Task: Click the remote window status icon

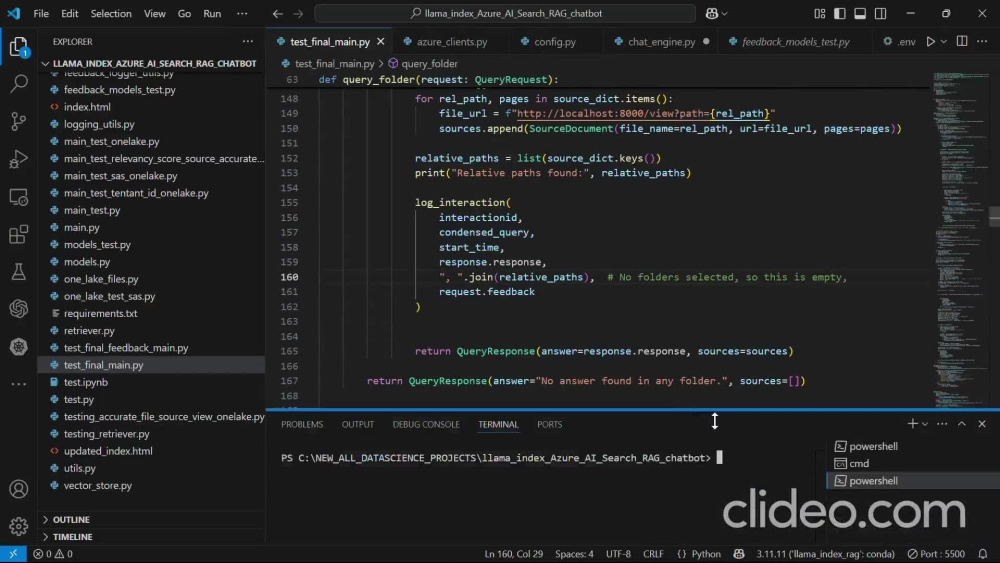Action: [13, 553]
